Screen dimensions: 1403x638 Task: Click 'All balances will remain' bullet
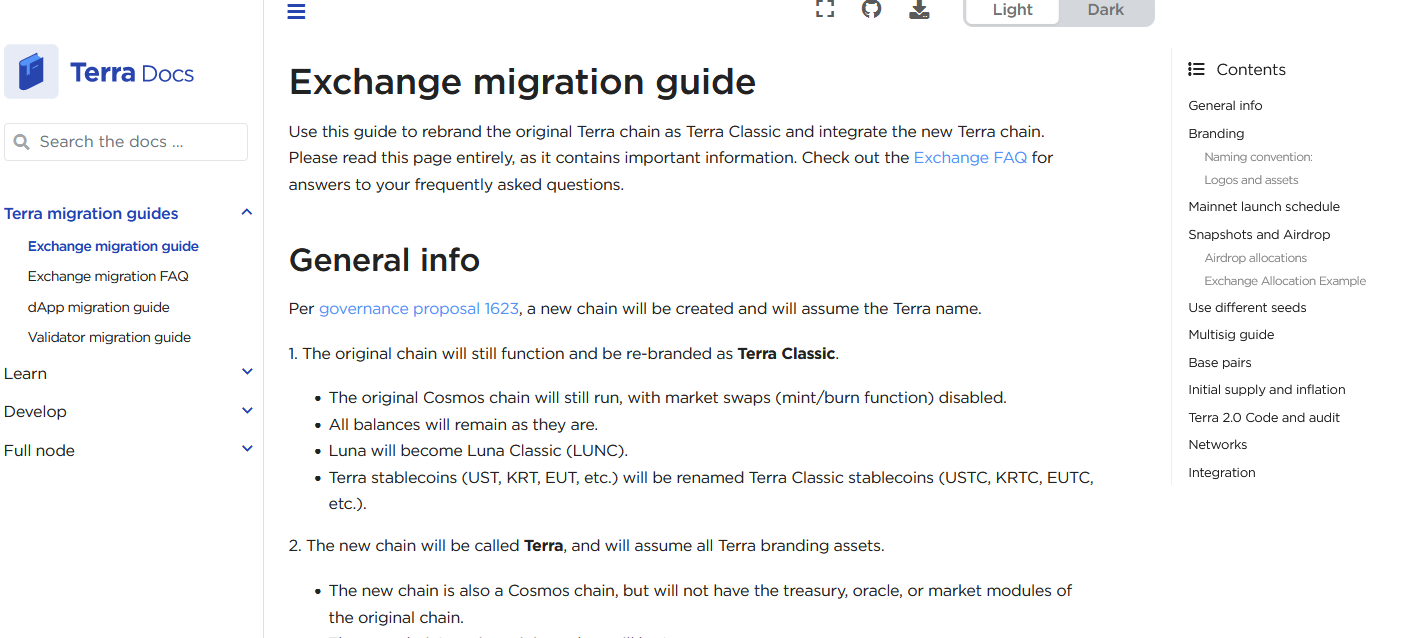463,424
